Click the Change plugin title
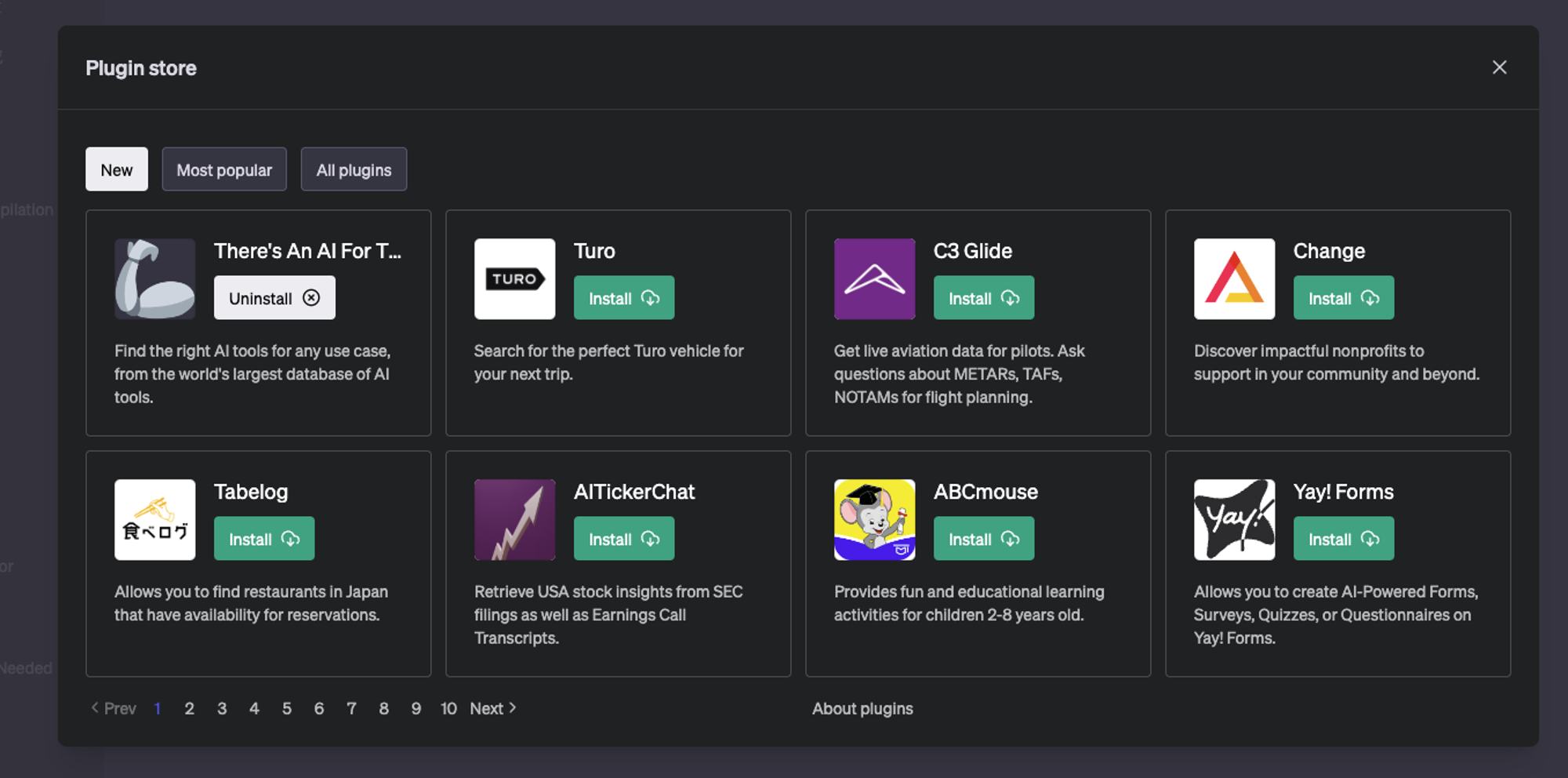Image resolution: width=1568 pixels, height=778 pixels. (1329, 251)
